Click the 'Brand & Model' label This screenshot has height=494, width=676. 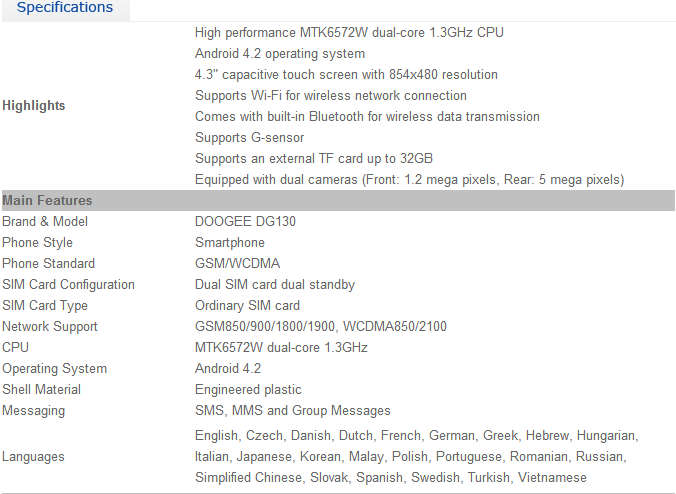[x=45, y=222]
